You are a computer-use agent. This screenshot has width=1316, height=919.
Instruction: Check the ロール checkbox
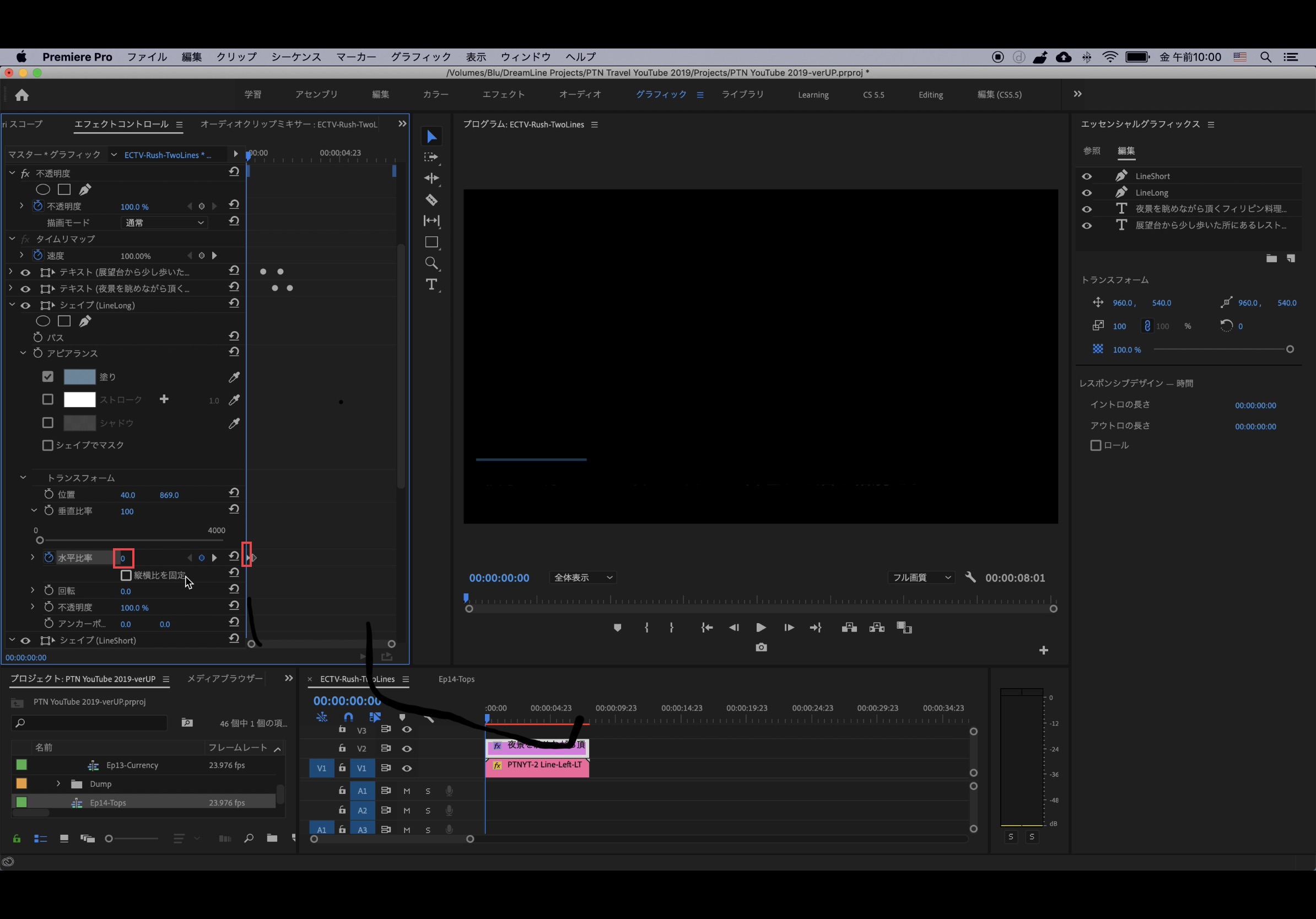coord(1096,446)
